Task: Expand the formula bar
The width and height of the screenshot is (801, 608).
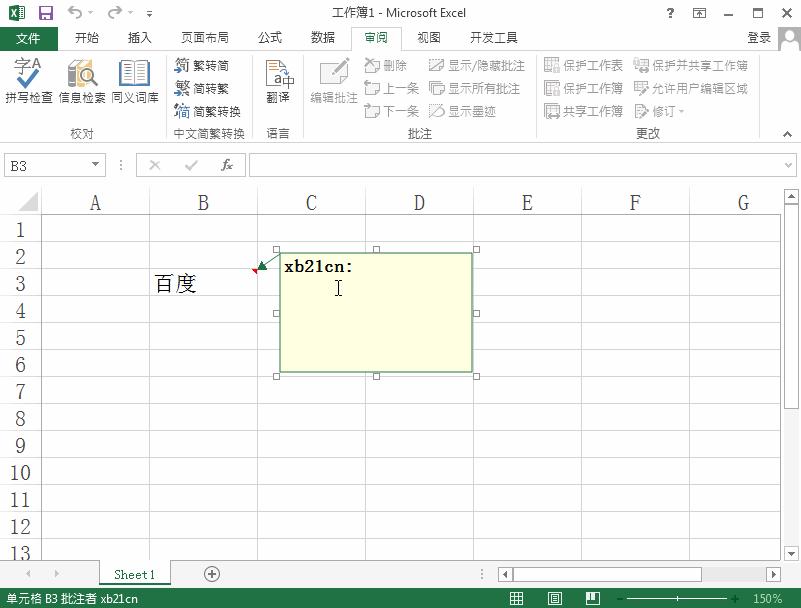Action: pos(788,166)
